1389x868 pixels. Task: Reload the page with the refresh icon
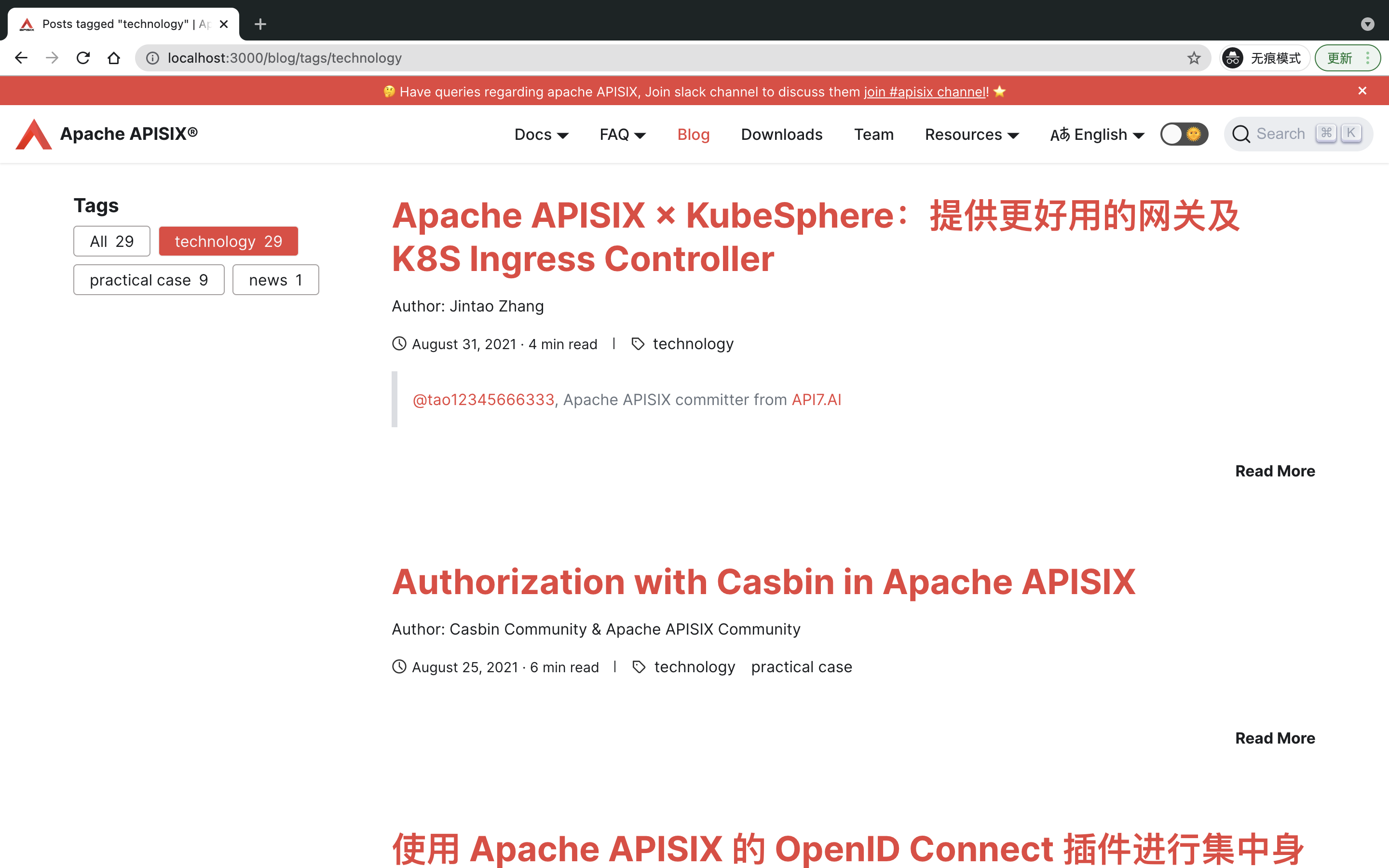click(83, 58)
